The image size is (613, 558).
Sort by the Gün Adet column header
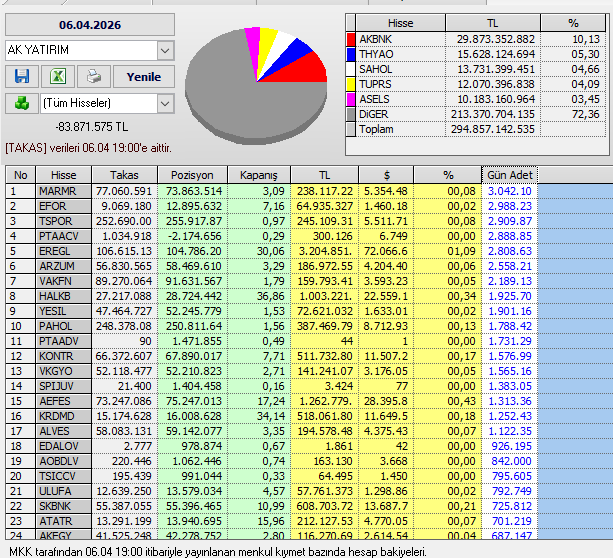(x=510, y=175)
